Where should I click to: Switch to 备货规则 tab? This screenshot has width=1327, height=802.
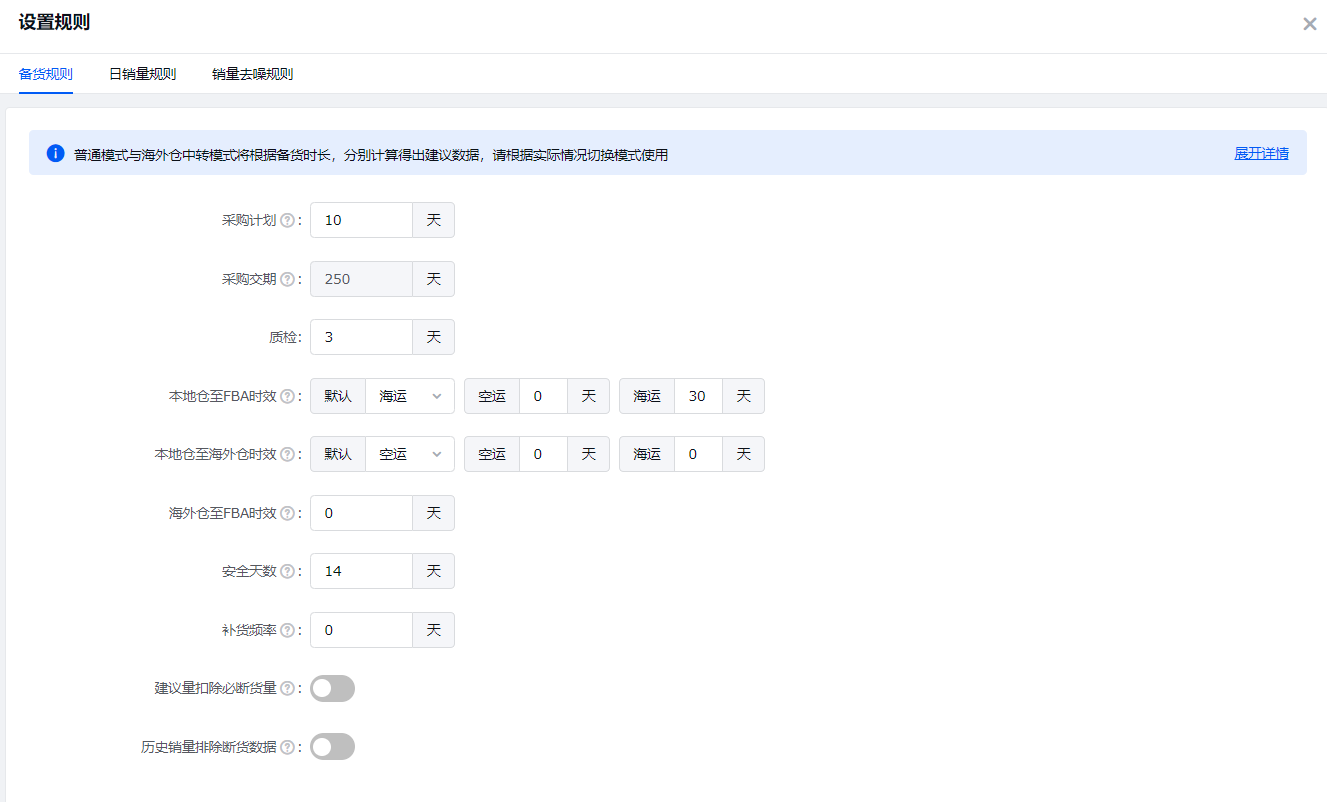(x=46, y=74)
